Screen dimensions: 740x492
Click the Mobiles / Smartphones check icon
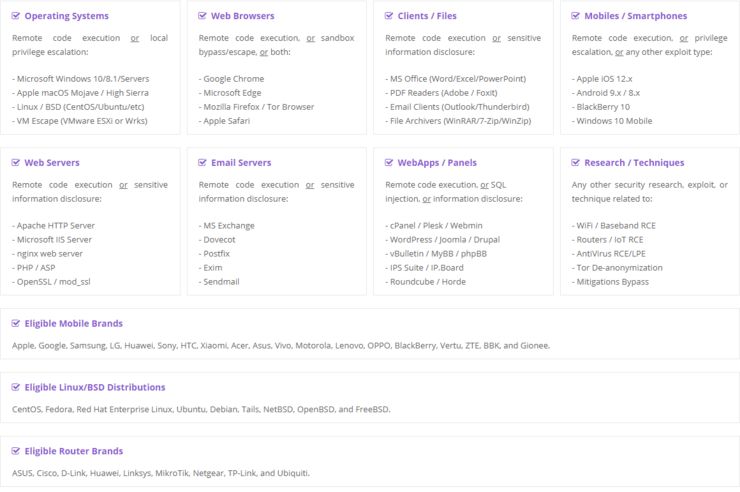577,16
